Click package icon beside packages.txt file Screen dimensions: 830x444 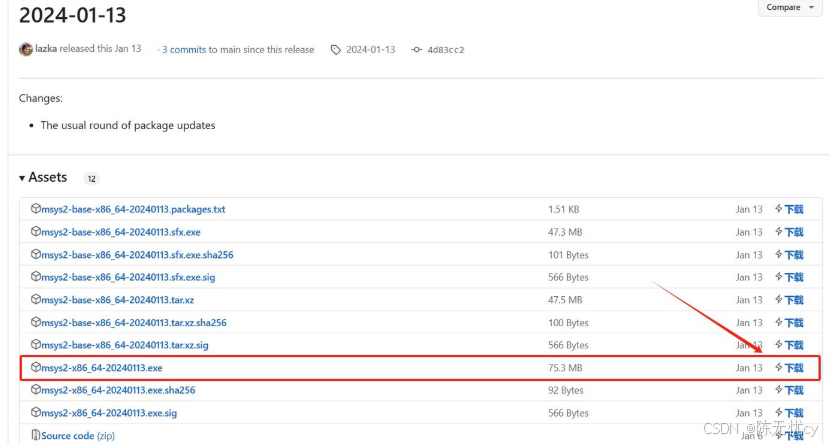35,208
